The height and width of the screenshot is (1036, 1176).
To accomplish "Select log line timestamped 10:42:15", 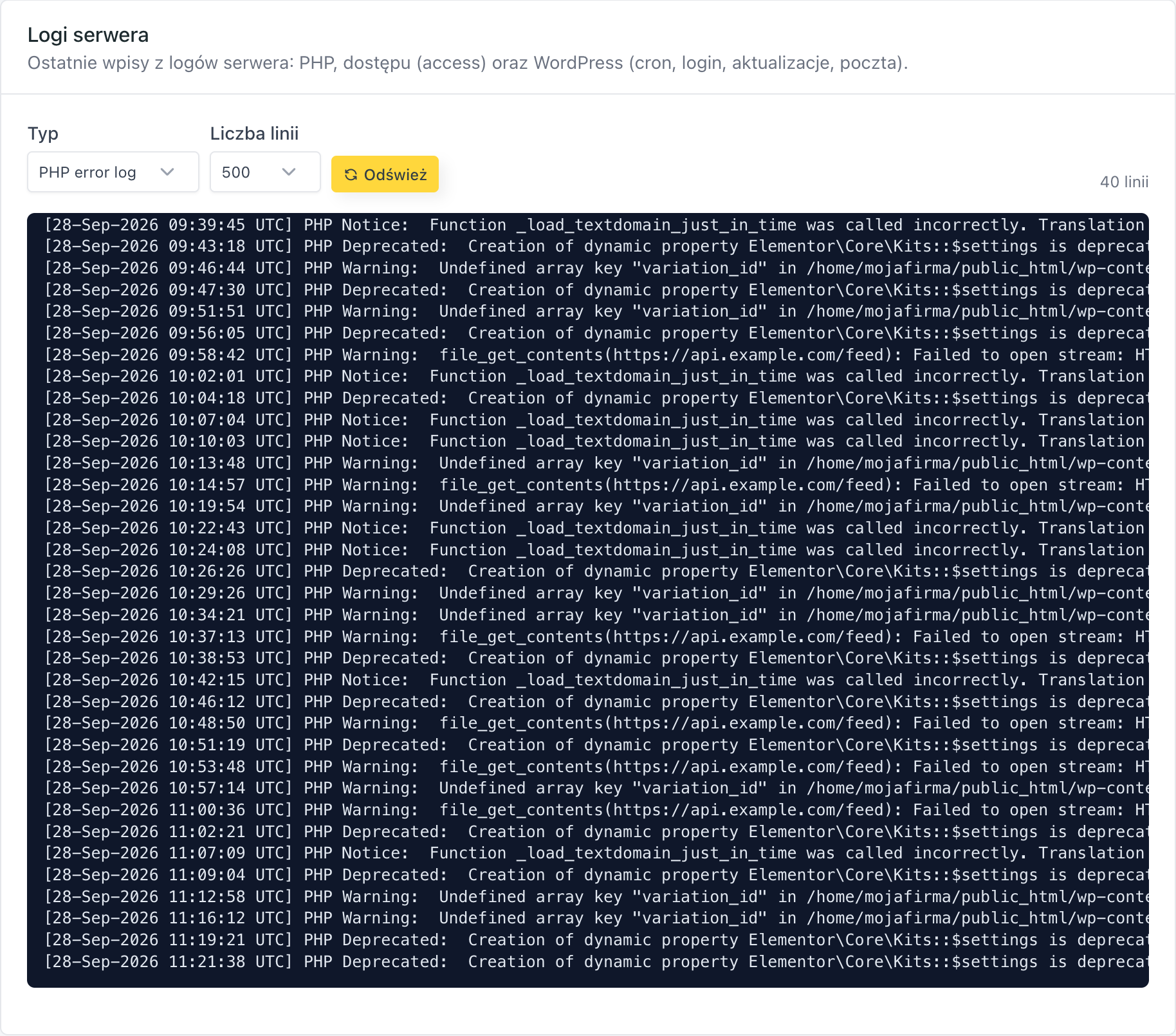I will point(596,680).
